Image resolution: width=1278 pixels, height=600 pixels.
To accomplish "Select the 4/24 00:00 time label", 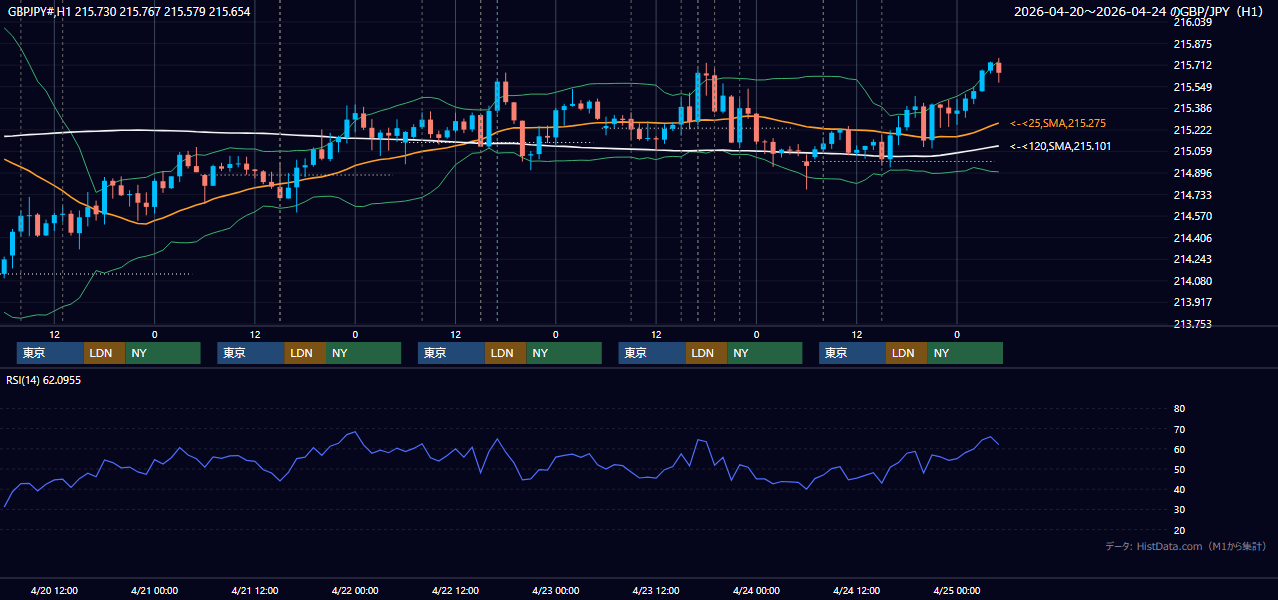I will 756,591.
